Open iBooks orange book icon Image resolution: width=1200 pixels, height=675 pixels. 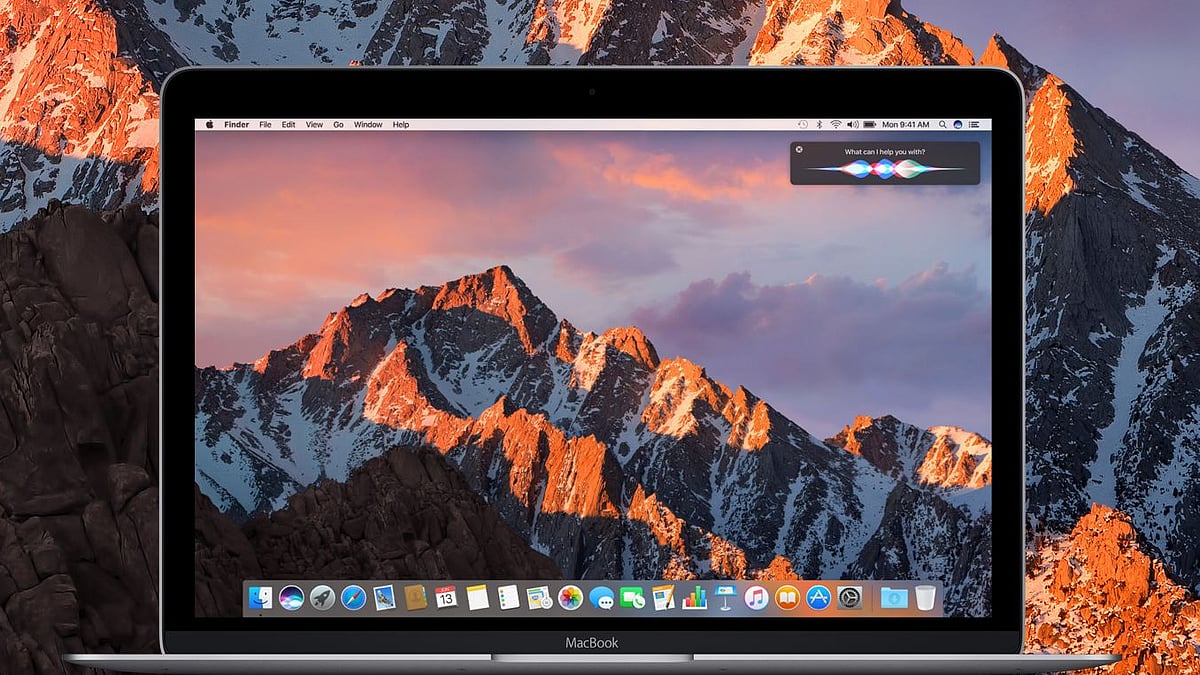[787, 597]
